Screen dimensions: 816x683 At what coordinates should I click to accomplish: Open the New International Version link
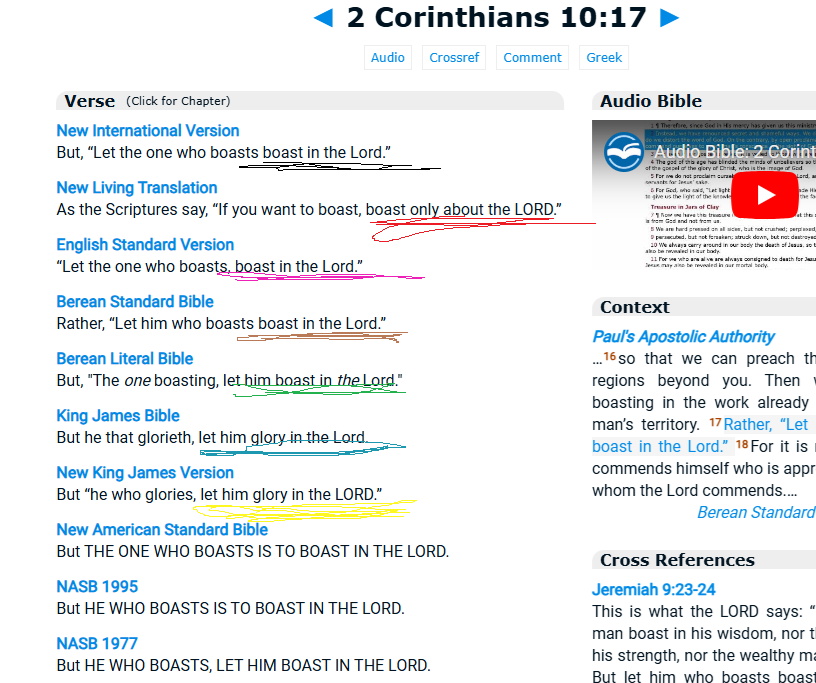(x=147, y=130)
